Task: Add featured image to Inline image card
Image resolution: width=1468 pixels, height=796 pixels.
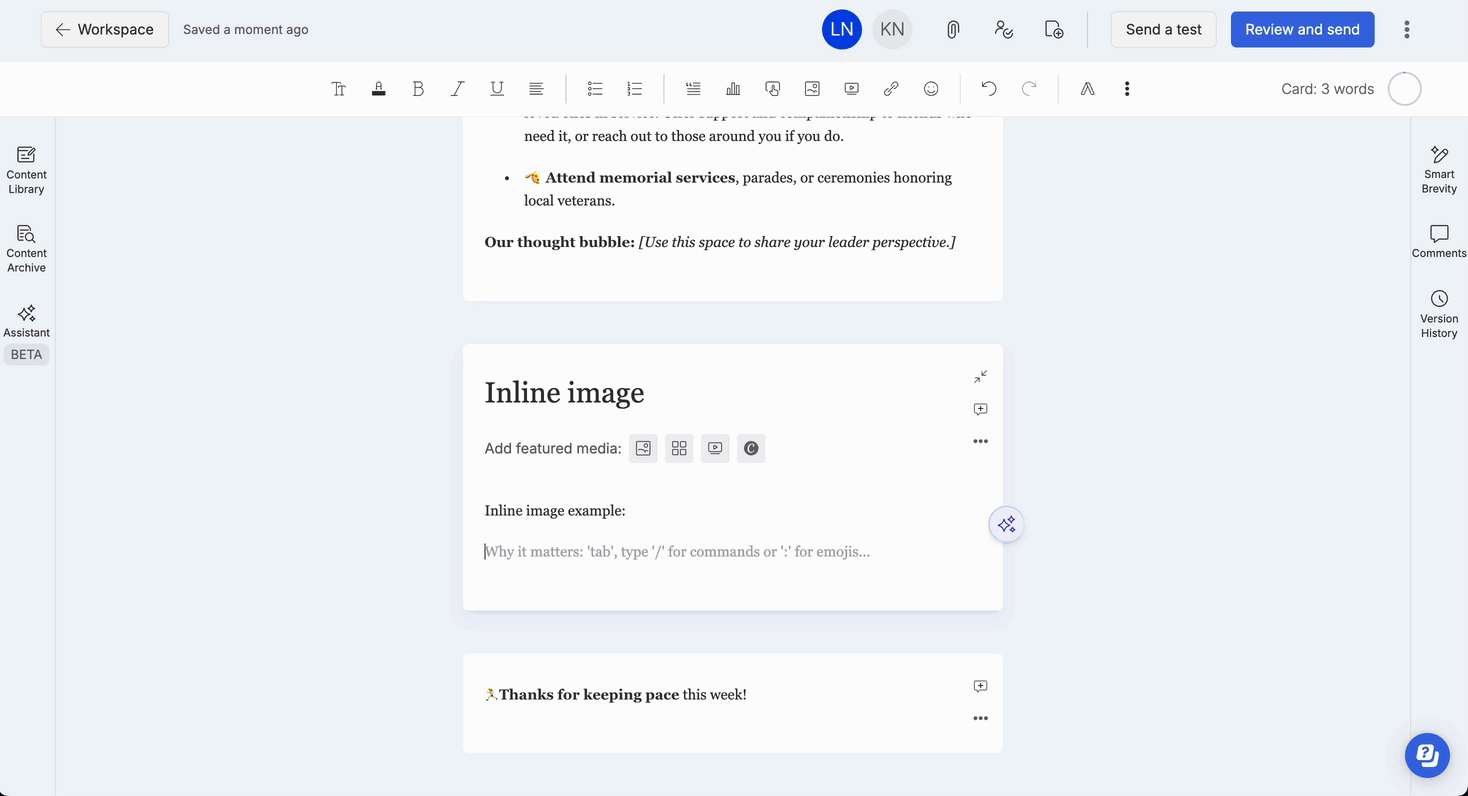Action: (x=643, y=448)
